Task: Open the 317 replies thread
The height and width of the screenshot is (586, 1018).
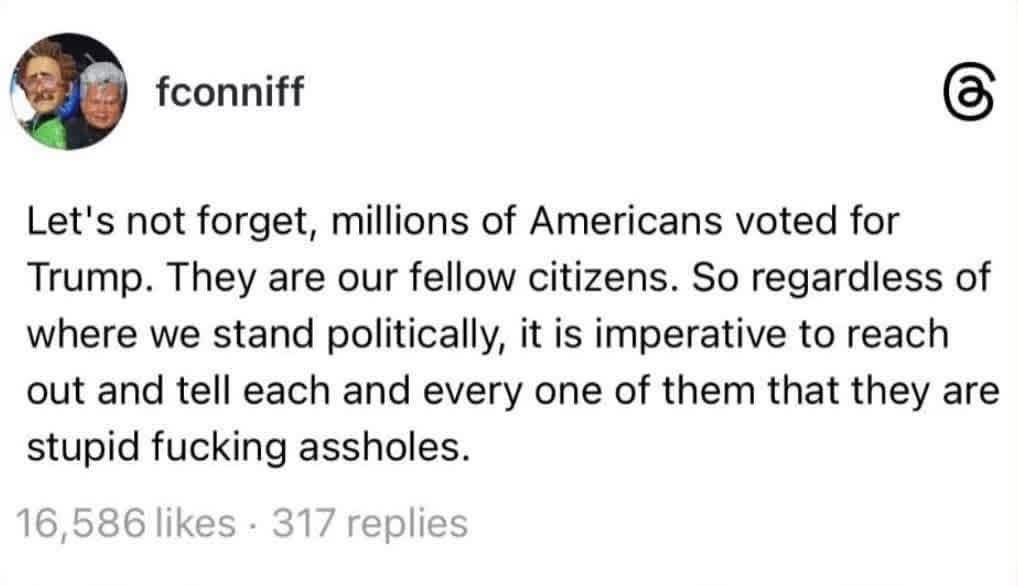Action: (370, 523)
